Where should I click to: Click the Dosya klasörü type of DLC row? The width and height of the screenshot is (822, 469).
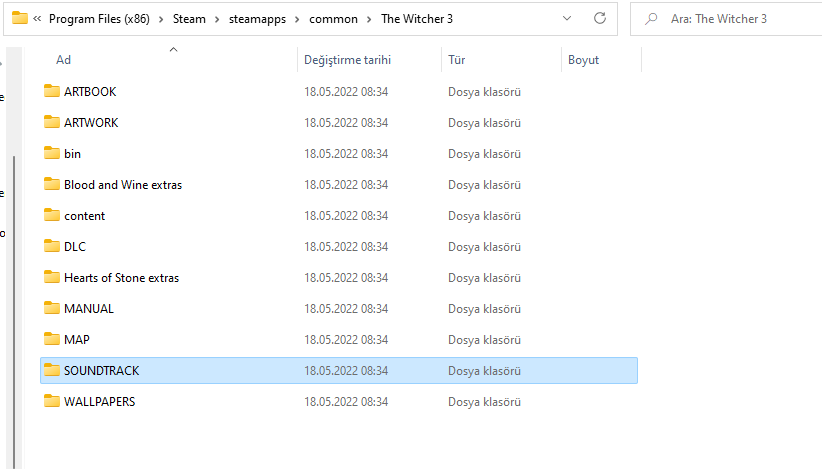(x=484, y=246)
